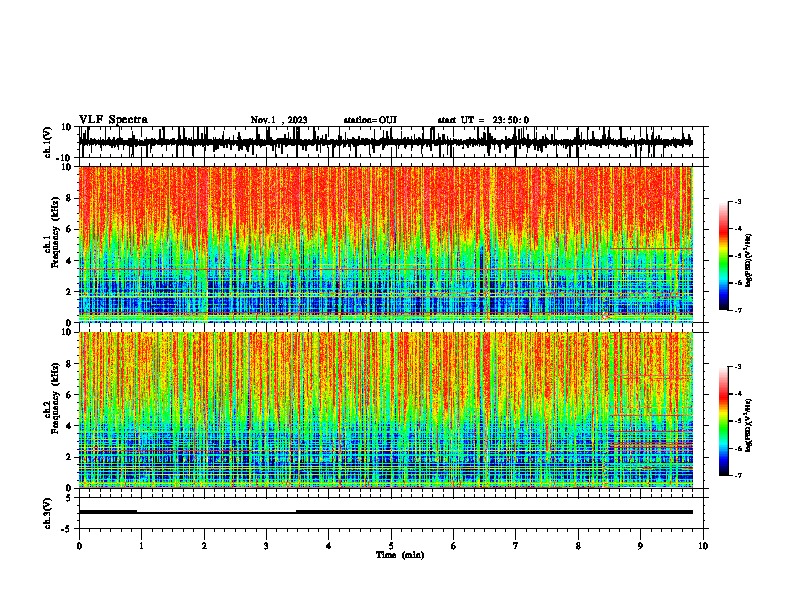Click the time axis tick label "7"
The image size is (792, 612).
tap(516, 545)
